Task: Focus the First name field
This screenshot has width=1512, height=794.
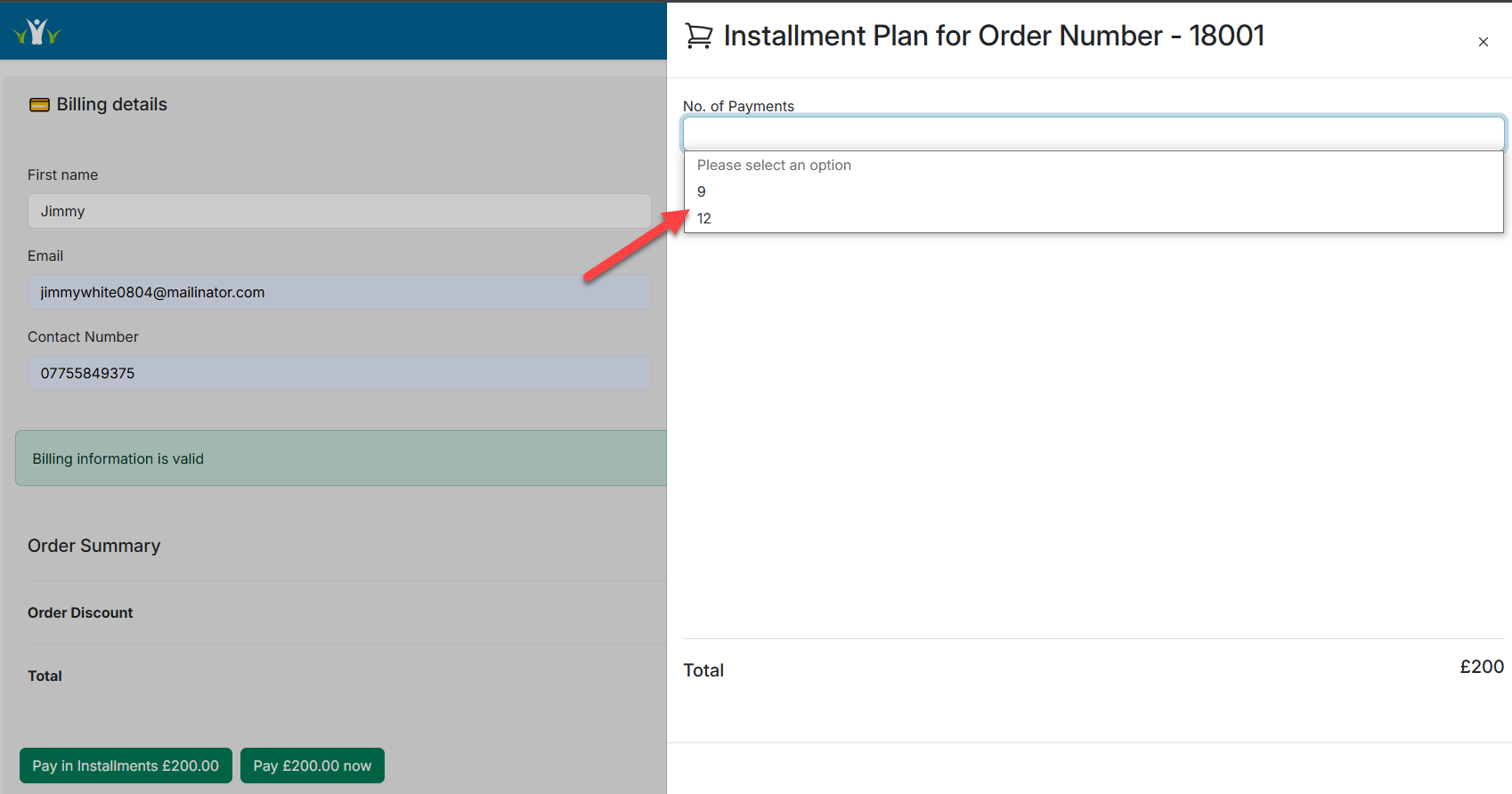Action: point(338,211)
